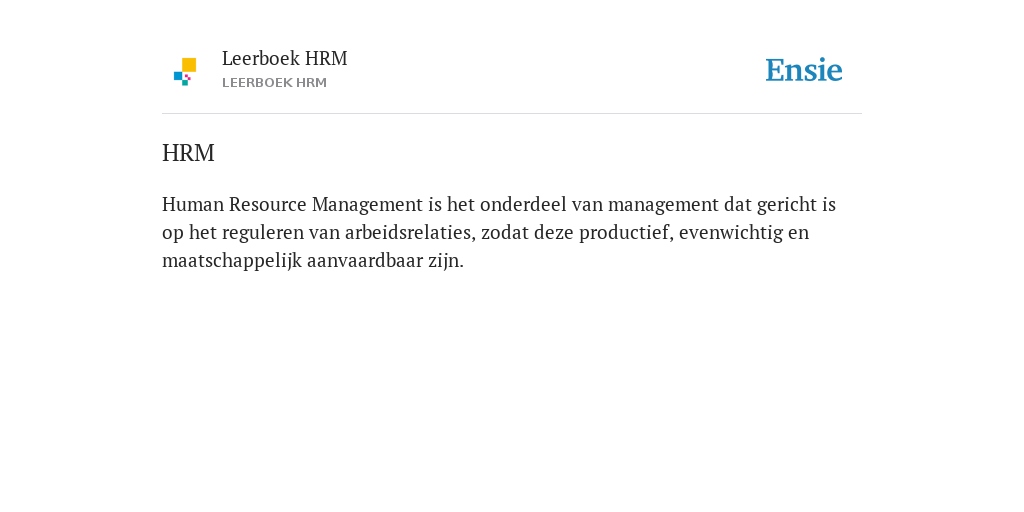The height and width of the screenshot is (512, 1024).
Task: Click the word 'zijn.' ending the definition
Action: click(x=446, y=261)
